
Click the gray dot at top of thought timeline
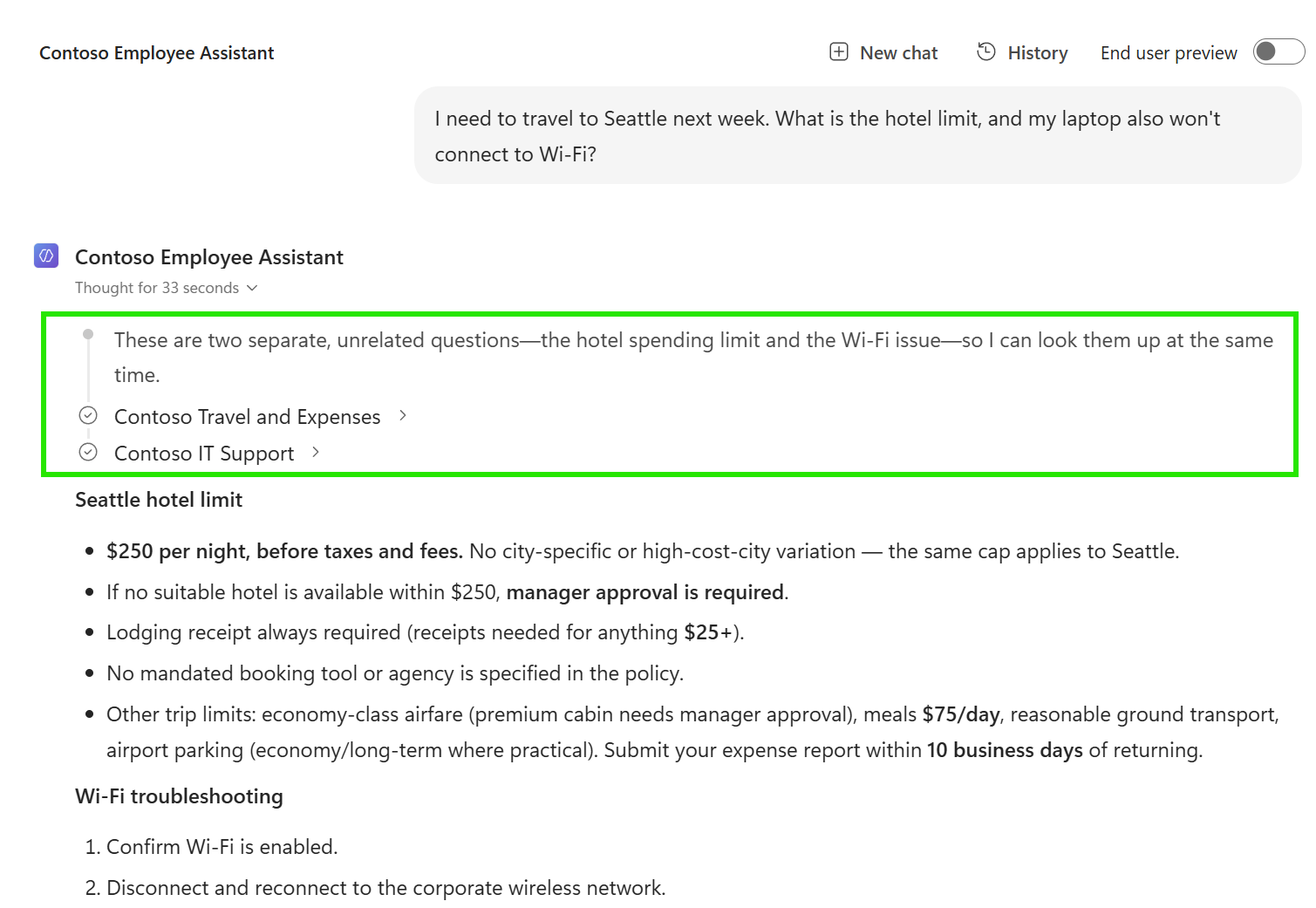click(88, 334)
